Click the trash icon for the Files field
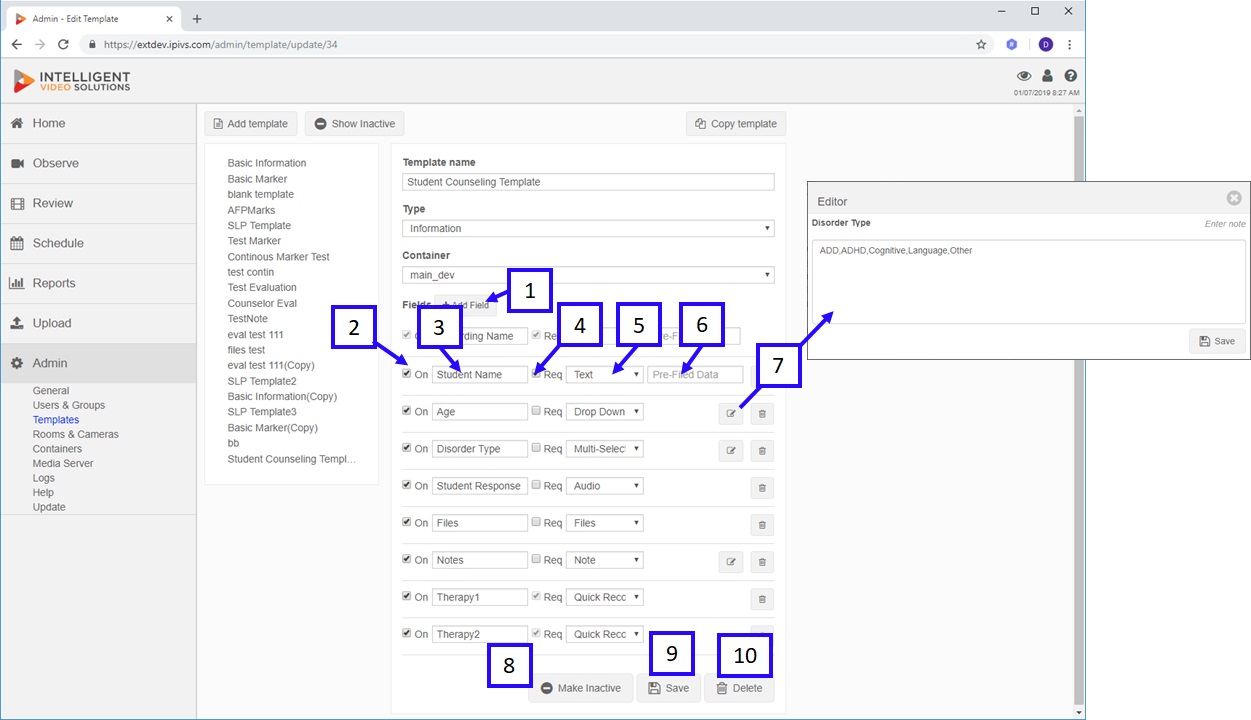The height and width of the screenshot is (720, 1251). pyautogui.click(x=762, y=525)
